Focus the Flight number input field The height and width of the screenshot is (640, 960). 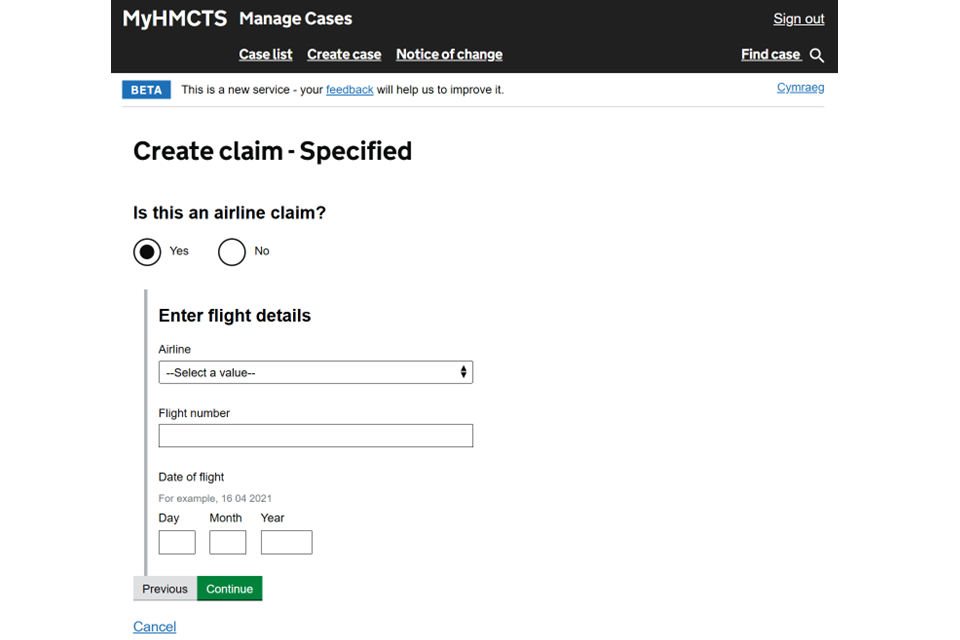pos(315,436)
